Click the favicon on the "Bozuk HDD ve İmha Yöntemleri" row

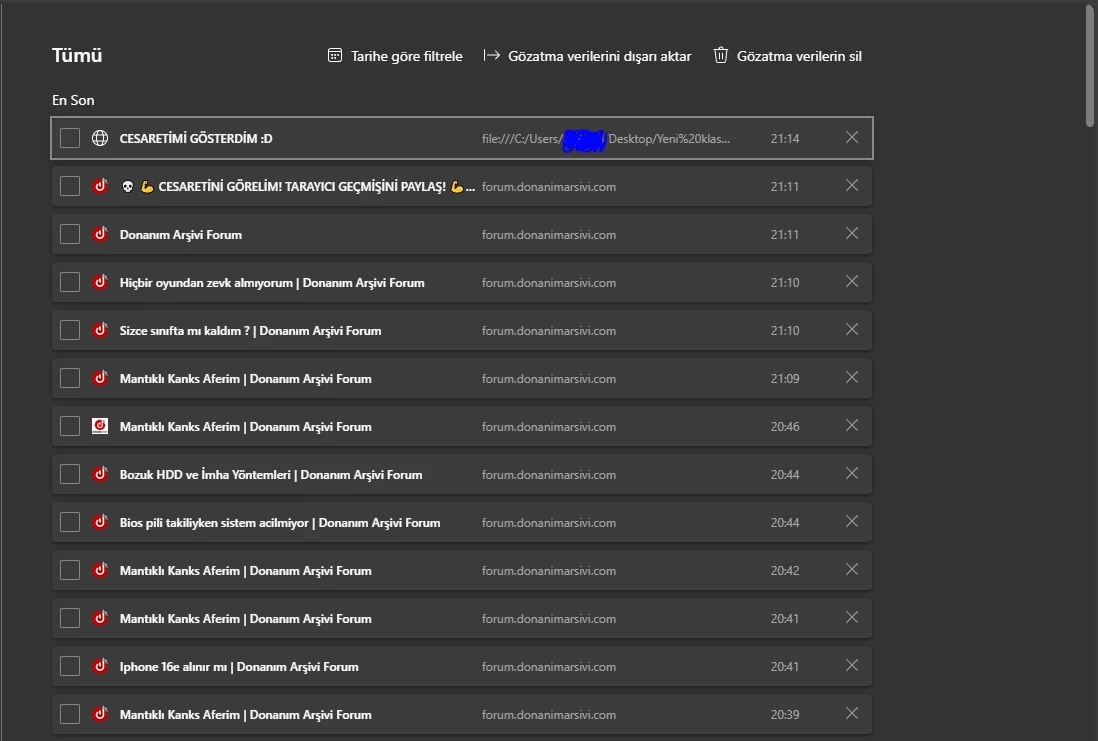pos(99,473)
